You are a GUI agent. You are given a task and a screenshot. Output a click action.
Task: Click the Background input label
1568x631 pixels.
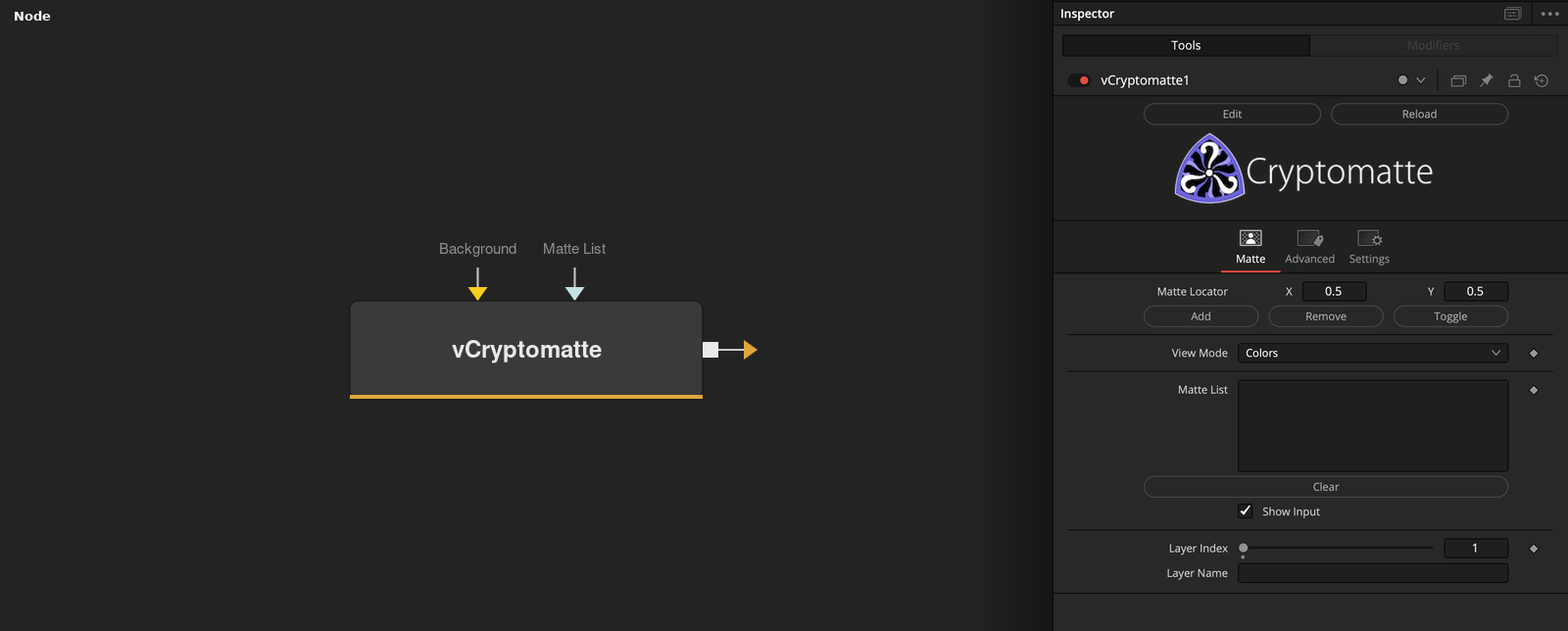click(477, 249)
